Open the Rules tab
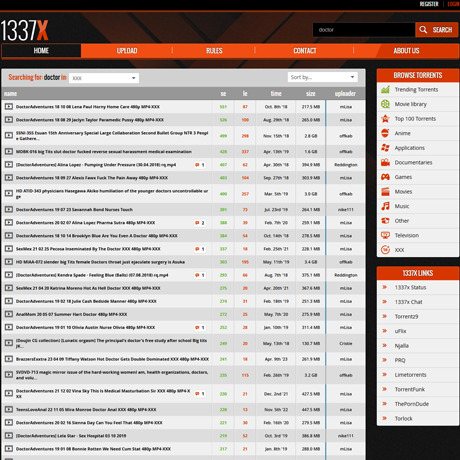Screen dimensions: 460x460 [214, 51]
